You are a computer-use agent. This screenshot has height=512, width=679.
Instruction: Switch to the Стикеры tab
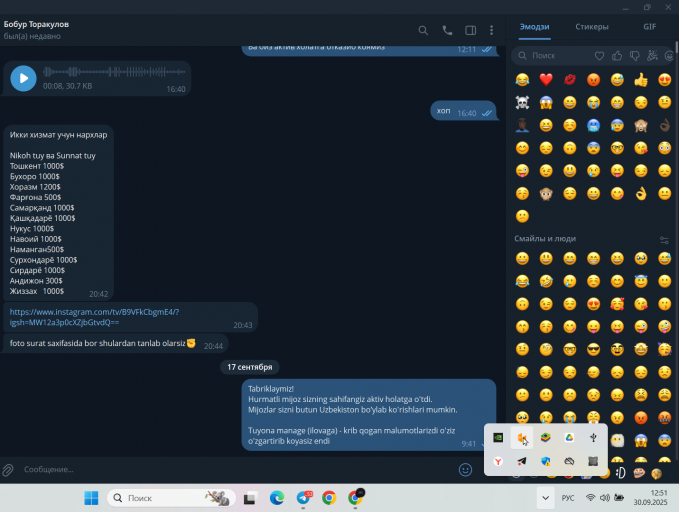click(592, 27)
